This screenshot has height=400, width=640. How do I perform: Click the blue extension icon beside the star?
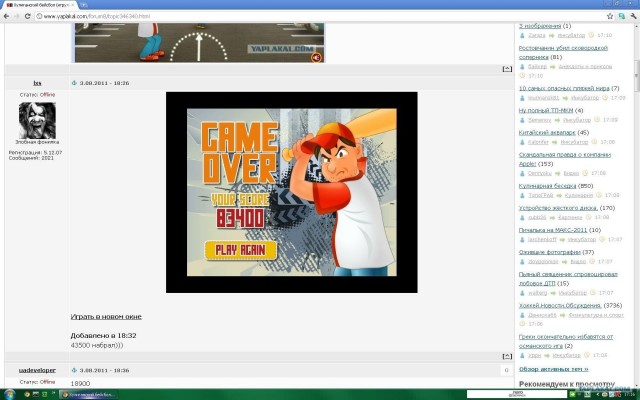click(622, 16)
